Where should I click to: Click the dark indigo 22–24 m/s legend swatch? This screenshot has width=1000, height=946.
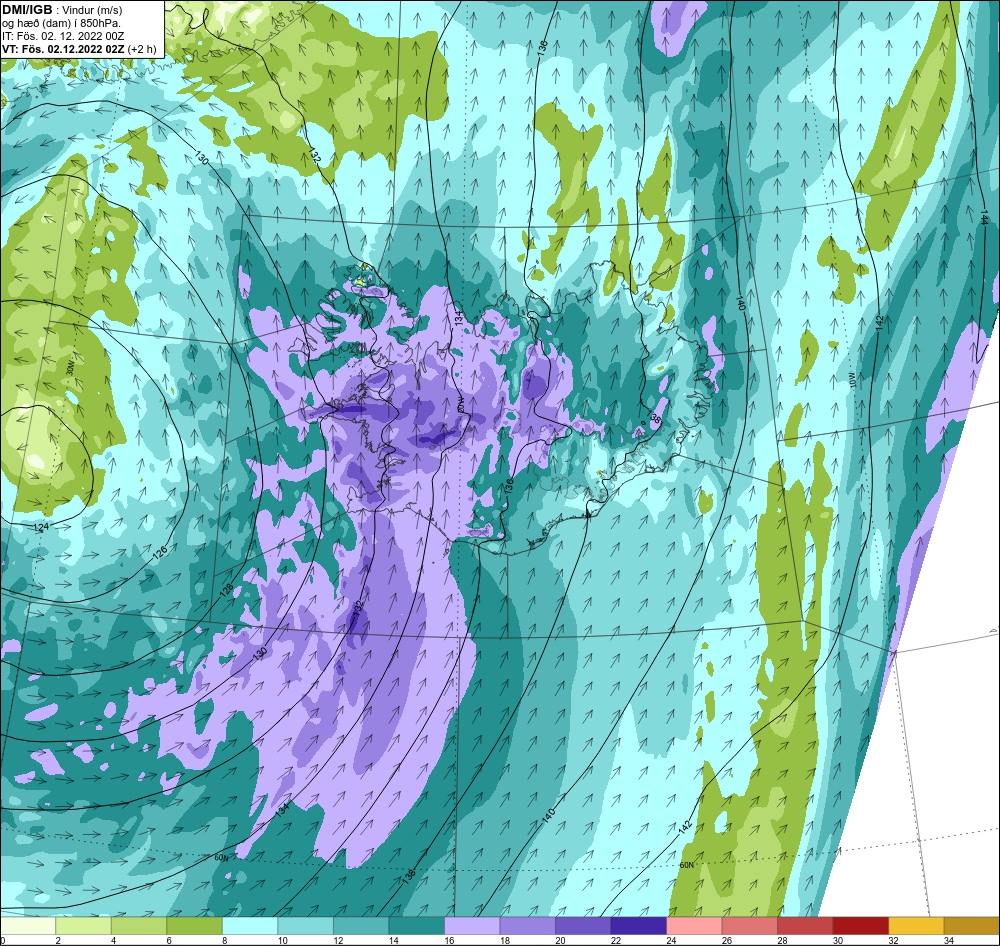(x=638, y=926)
